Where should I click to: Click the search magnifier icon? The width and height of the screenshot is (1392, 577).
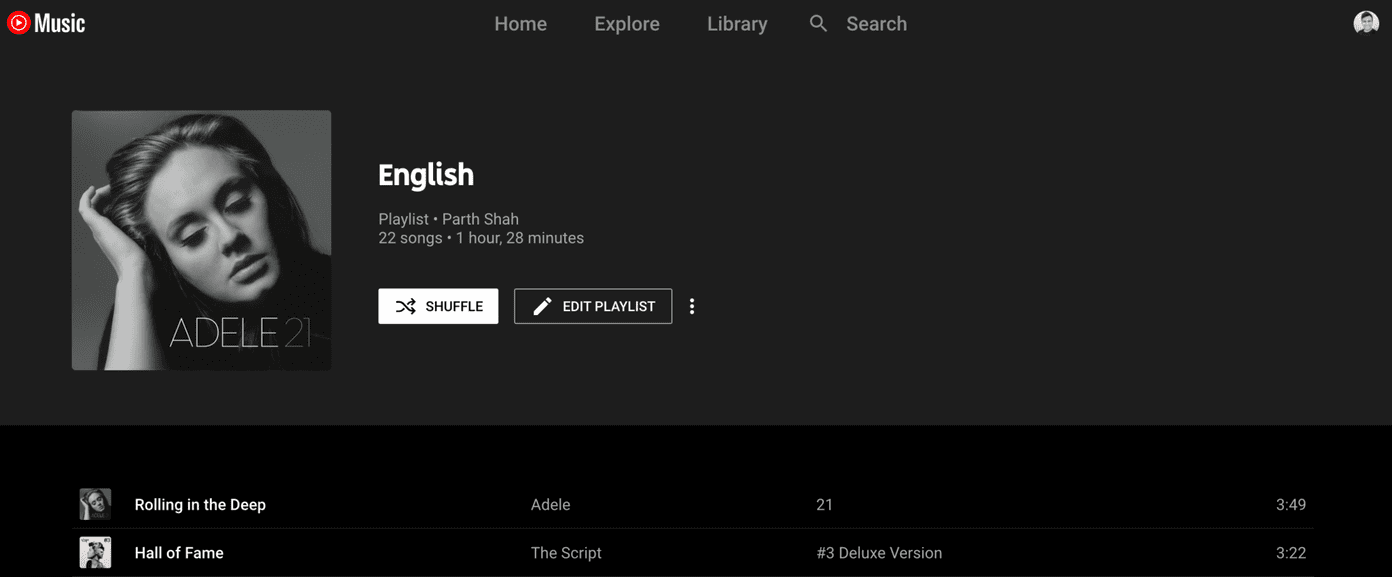[x=818, y=23]
